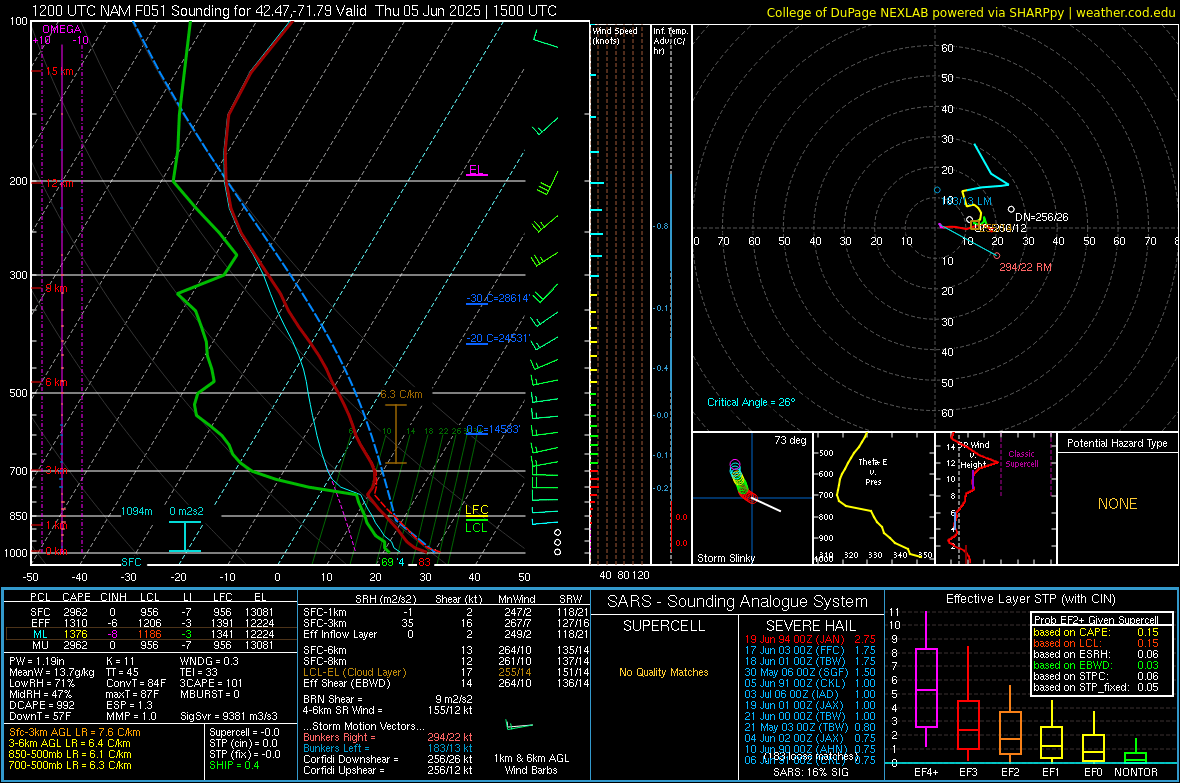The image size is (1180, 783).
Task: Click the Storm Slinky panel label
Action: point(726,558)
